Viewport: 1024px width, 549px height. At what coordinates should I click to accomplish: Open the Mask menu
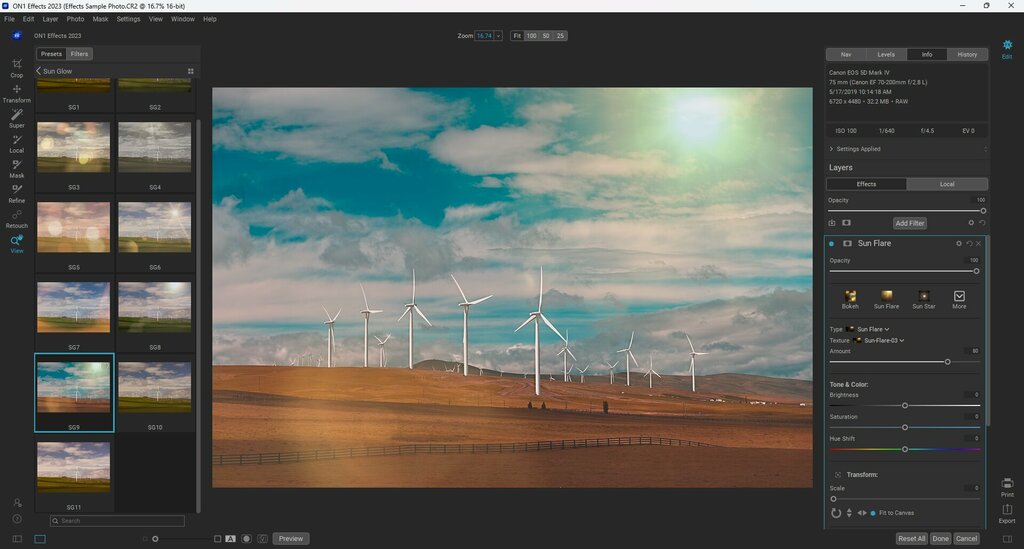click(101, 19)
